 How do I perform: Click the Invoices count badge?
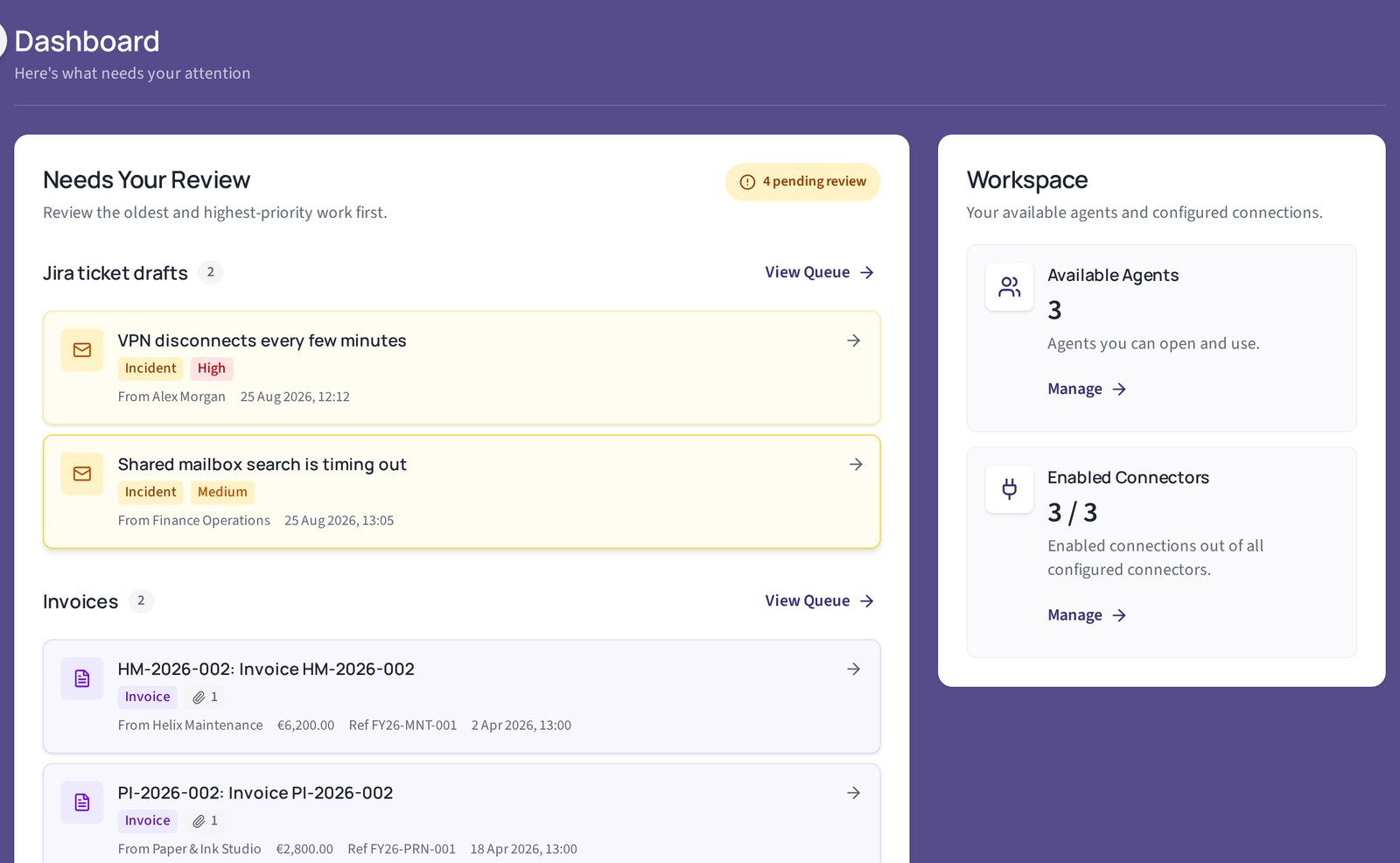pyautogui.click(x=141, y=601)
